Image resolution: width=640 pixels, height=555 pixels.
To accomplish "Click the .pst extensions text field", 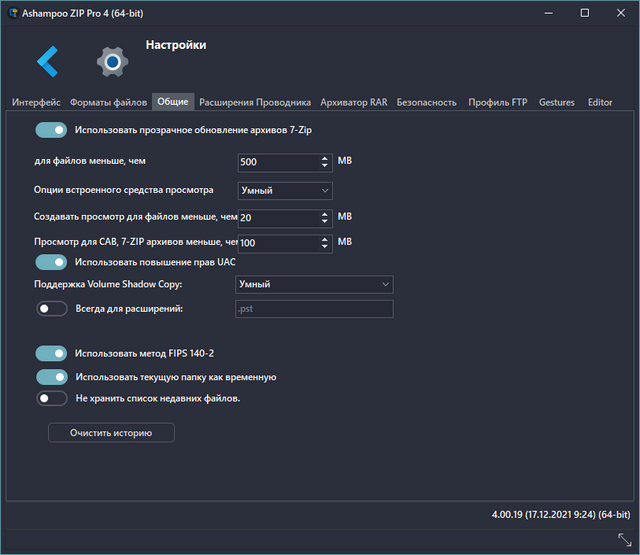I will 313,309.
